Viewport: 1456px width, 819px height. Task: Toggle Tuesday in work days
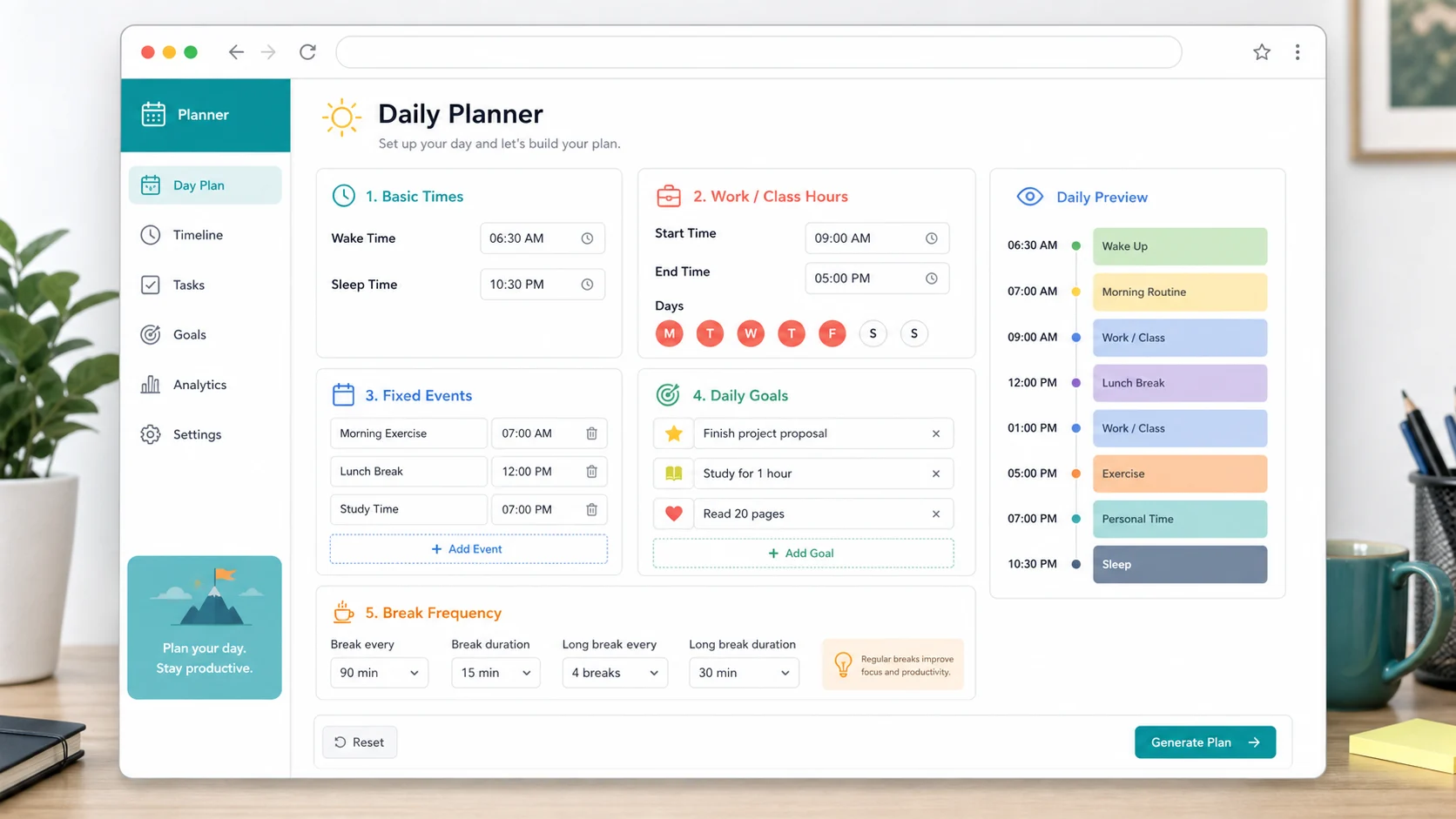tap(710, 333)
